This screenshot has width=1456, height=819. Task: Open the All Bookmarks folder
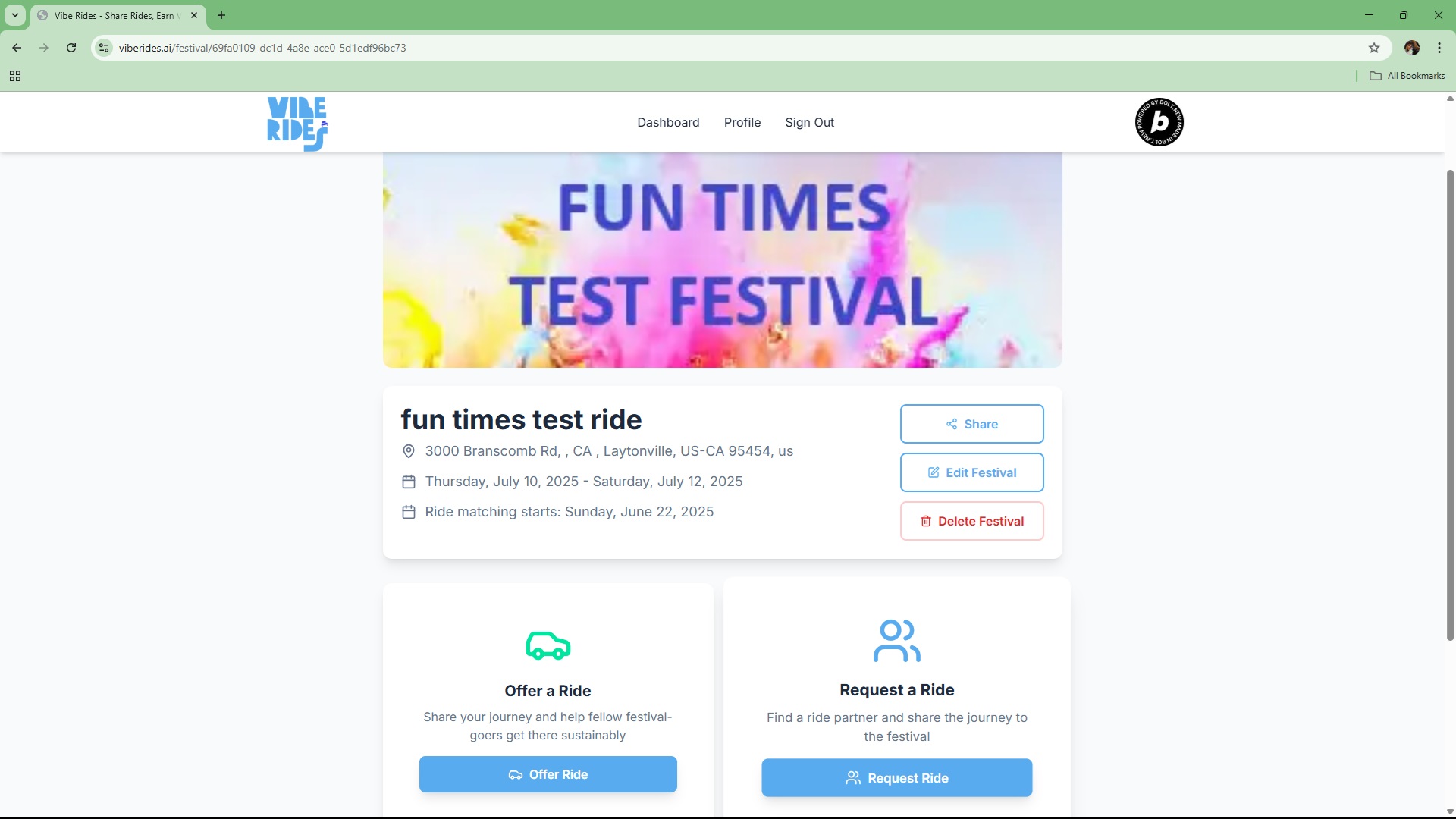point(1407,76)
